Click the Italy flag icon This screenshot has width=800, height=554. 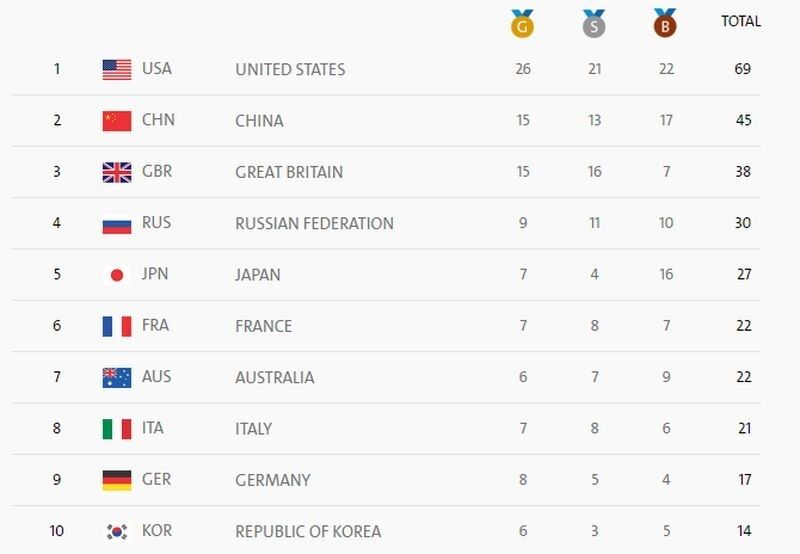coord(117,429)
